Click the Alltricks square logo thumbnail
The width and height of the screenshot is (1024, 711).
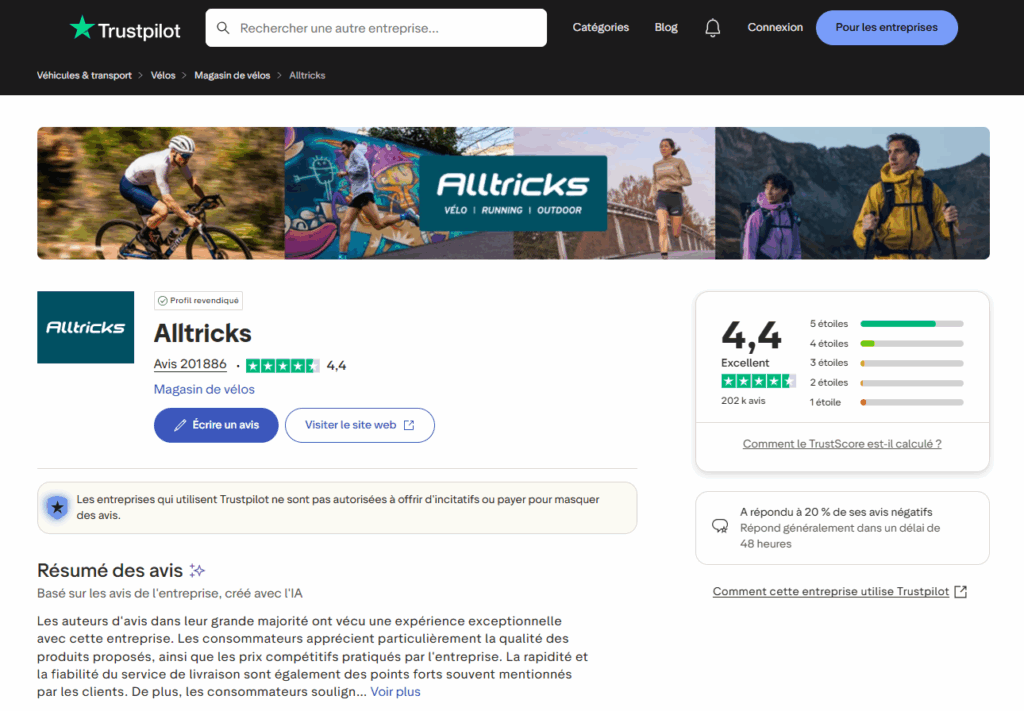(x=85, y=327)
